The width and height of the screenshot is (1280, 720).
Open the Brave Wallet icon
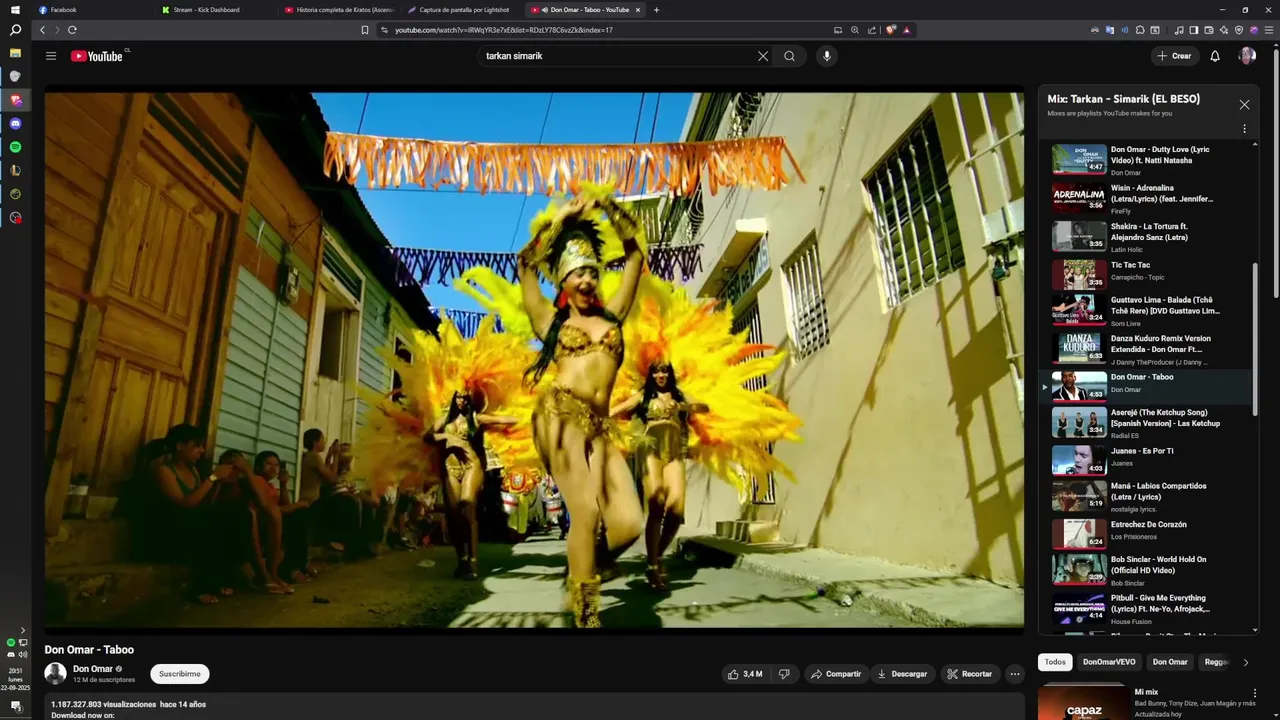click(1209, 30)
